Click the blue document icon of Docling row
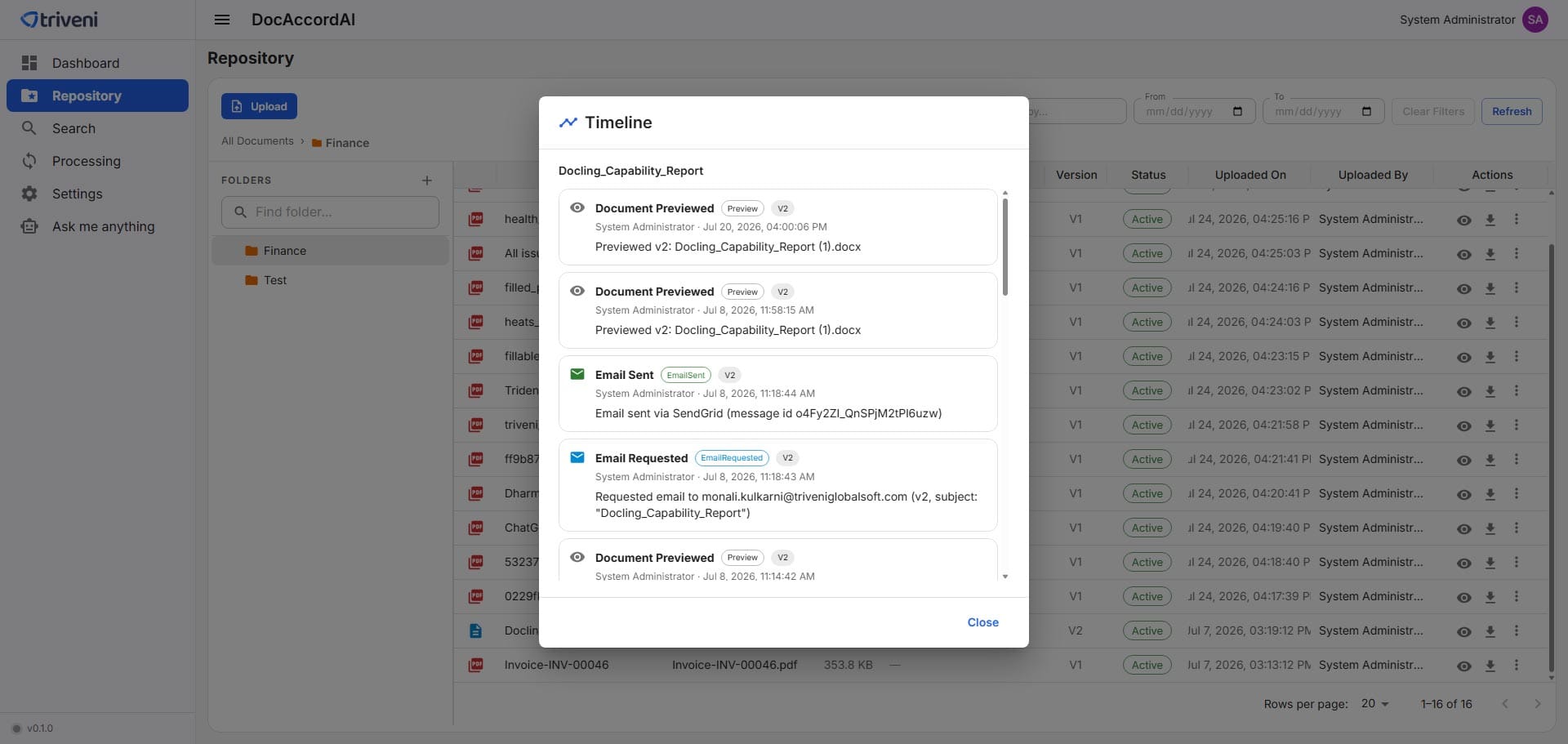The image size is (1568, 744). (476, 630)
